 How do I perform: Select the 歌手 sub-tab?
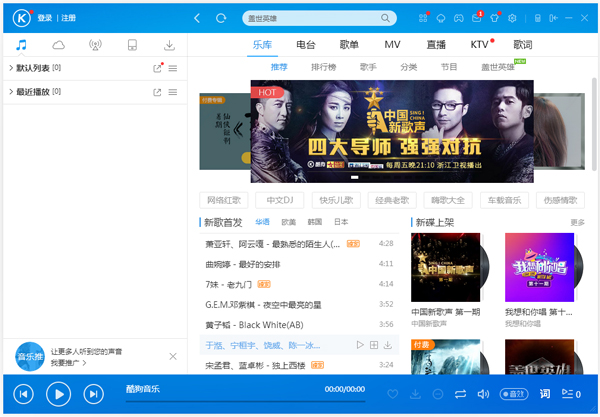368,67
